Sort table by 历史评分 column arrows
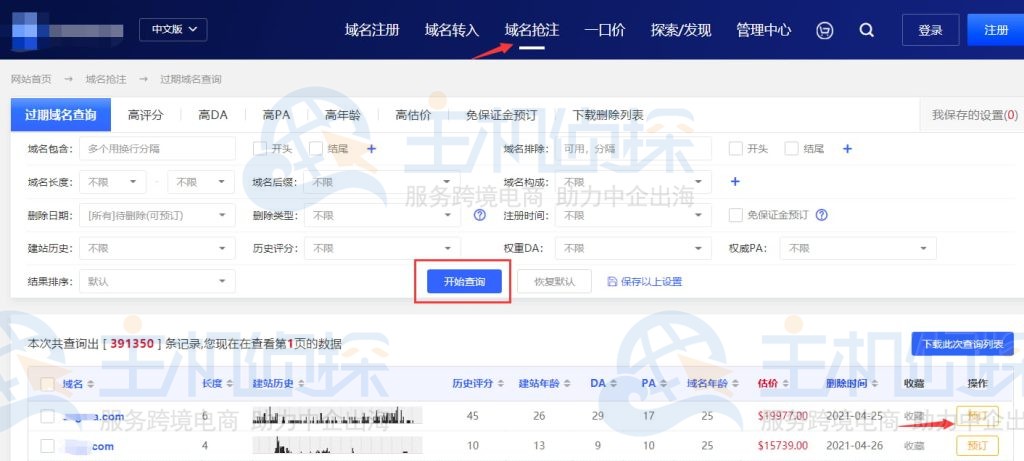The height and width of the screenshot is (461, 1024). pos(500,384)
